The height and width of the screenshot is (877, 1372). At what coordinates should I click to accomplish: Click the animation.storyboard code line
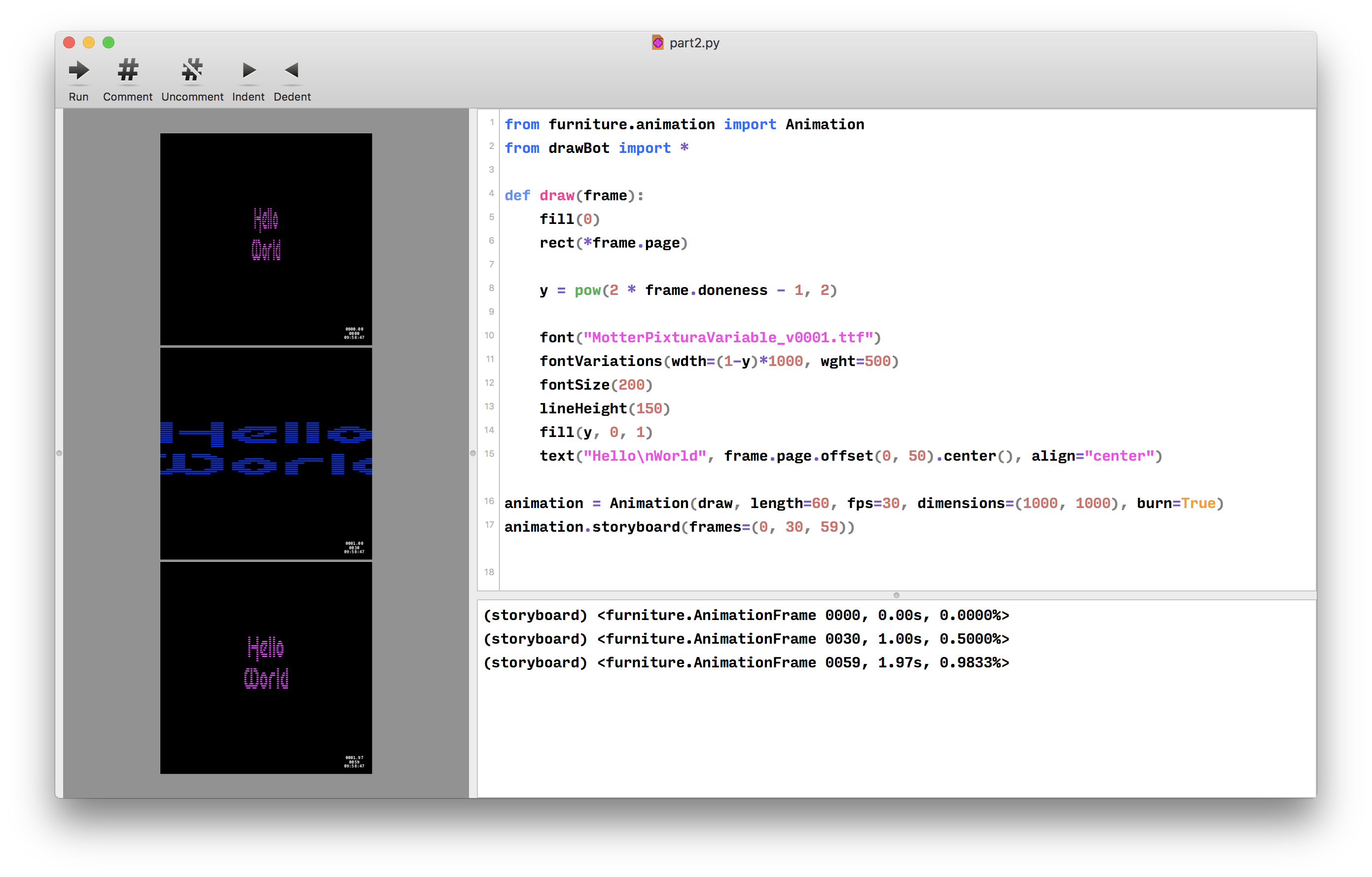click(x=679, y=527)
